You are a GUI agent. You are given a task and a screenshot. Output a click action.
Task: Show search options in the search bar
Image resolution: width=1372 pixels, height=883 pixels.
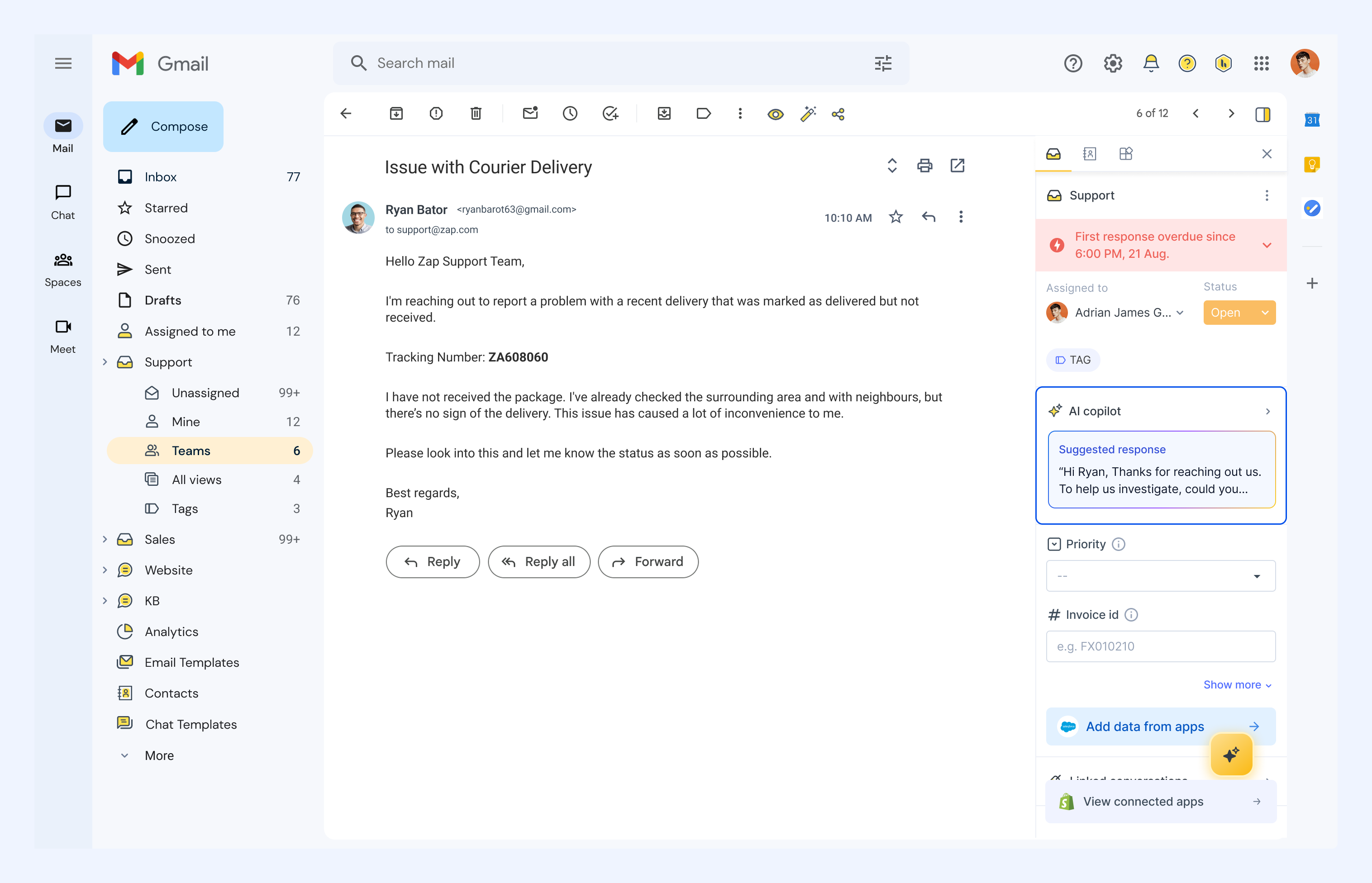pos(883,63)
